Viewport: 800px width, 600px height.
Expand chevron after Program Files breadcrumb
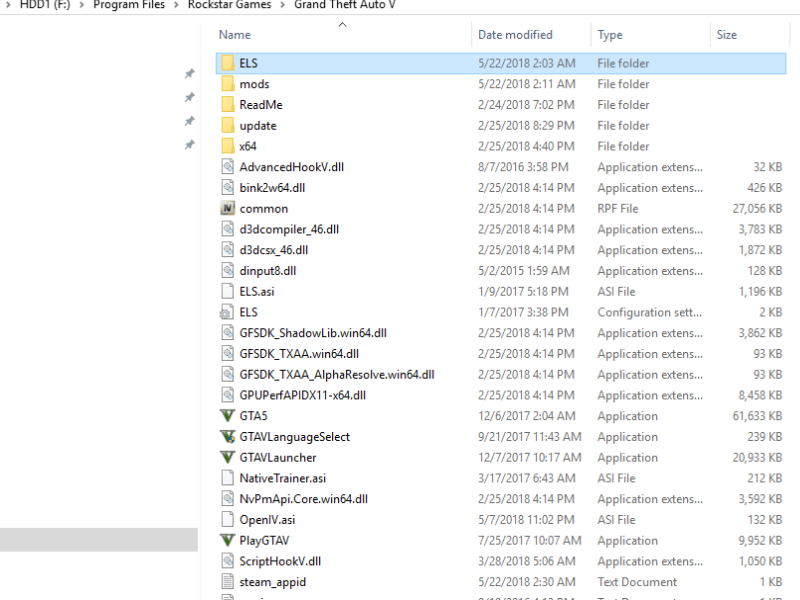click(176, 5)
